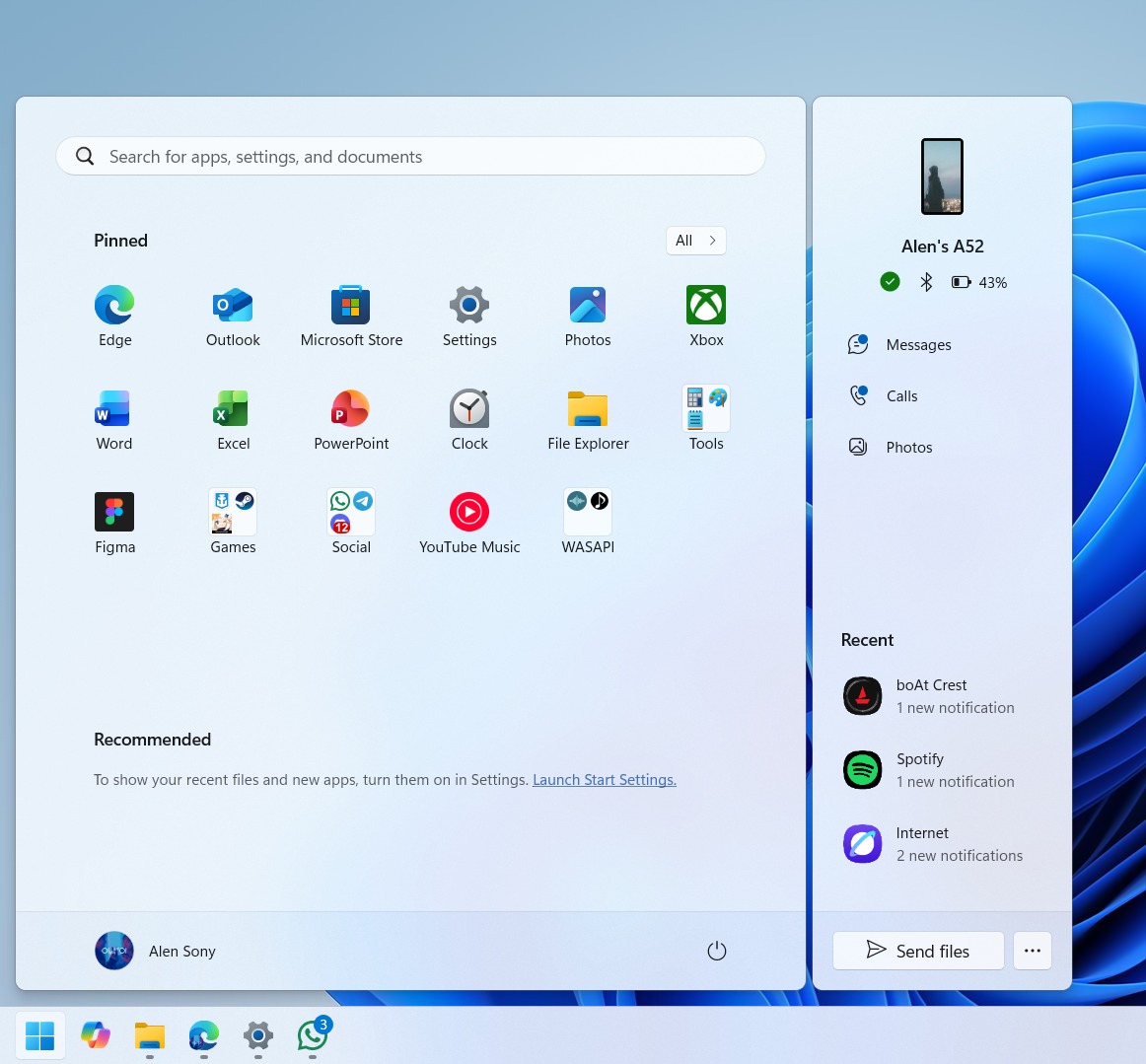Open Excel from pinned apps
Image resolution: width=1146 pixels, height=1064 pixels.
click(x=233, y=420)
